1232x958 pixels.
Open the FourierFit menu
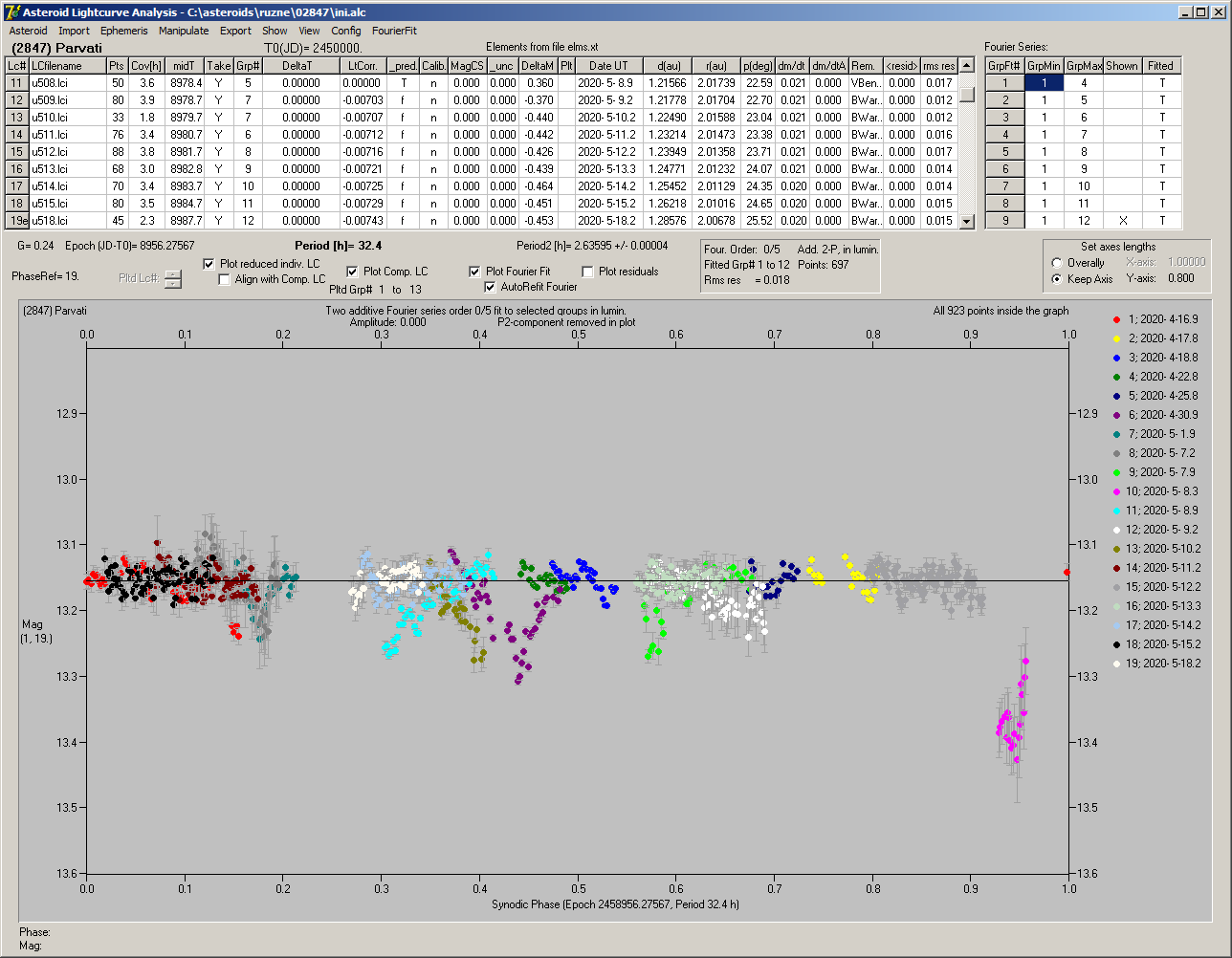coord(394,31)
